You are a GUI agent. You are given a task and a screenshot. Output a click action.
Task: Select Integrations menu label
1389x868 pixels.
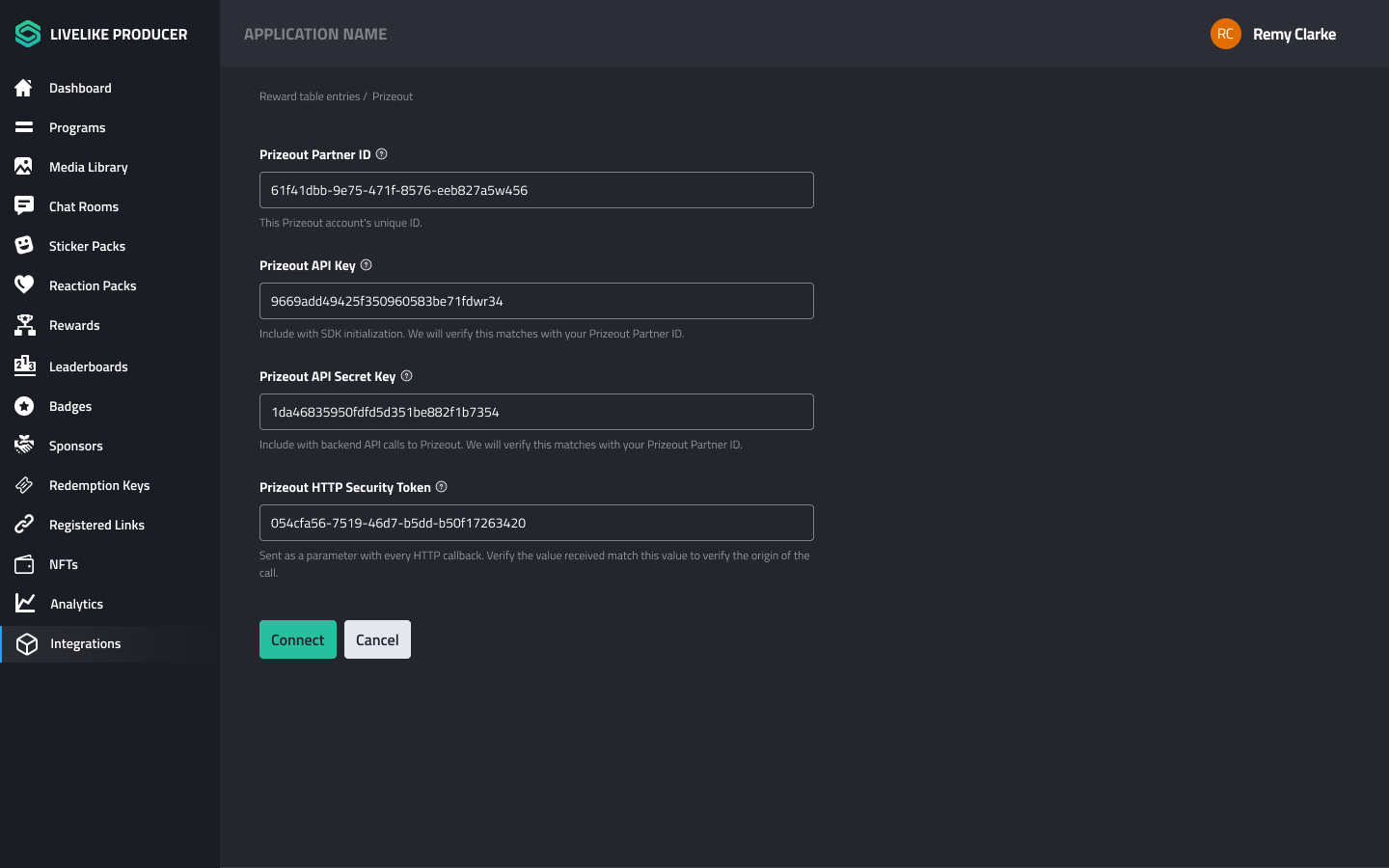click(x=85, y=643)
